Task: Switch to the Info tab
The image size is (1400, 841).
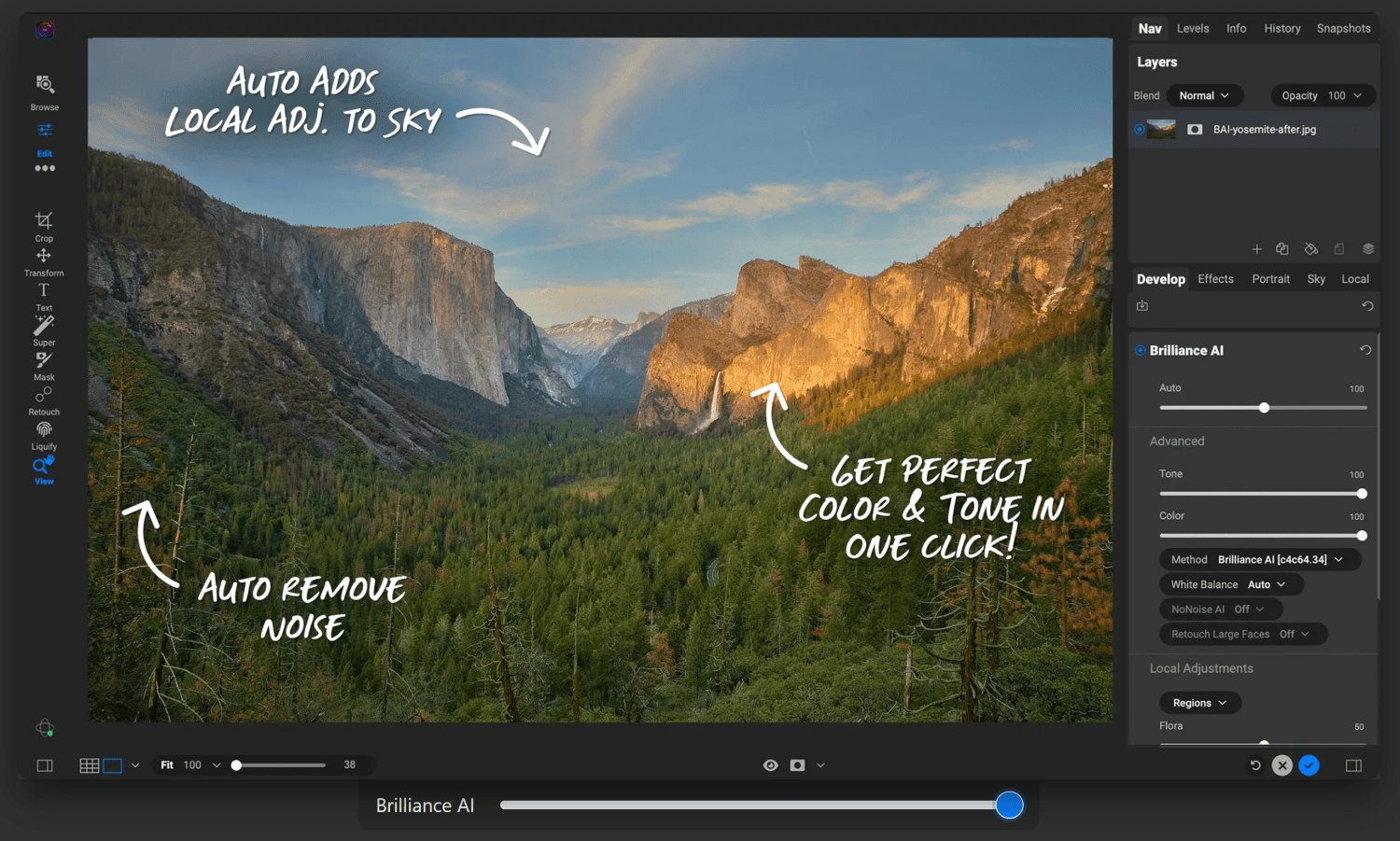Action: point(1236,29)
